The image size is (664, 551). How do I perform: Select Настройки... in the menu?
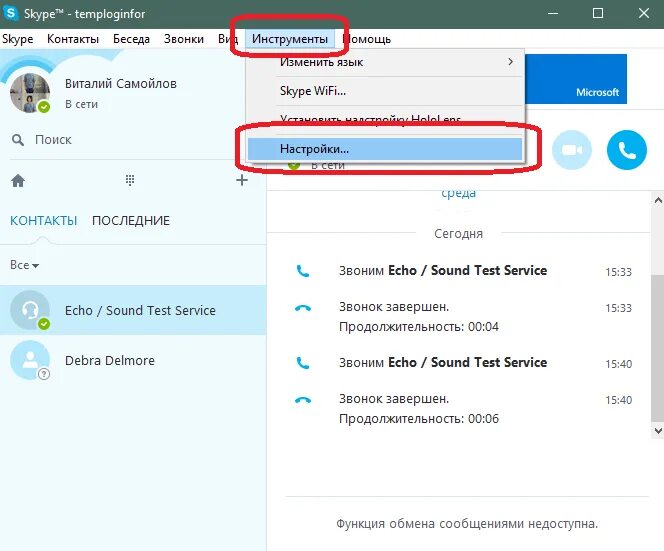coord(385,149)
